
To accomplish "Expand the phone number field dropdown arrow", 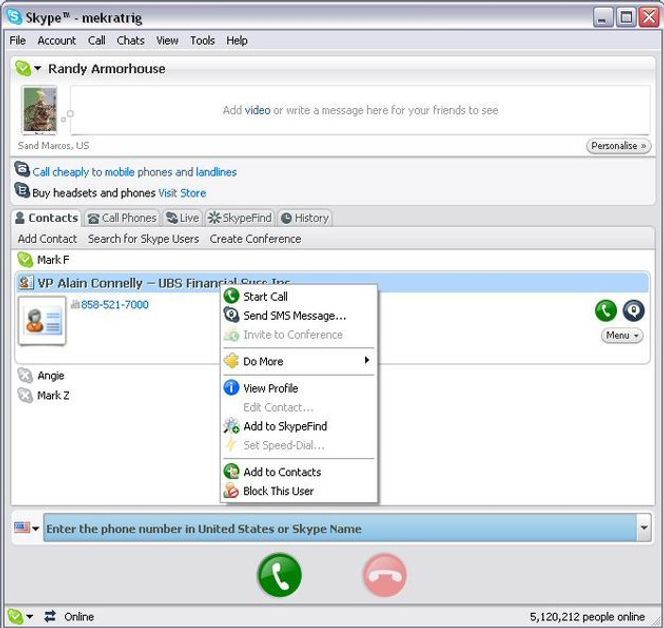I will 644,528.
